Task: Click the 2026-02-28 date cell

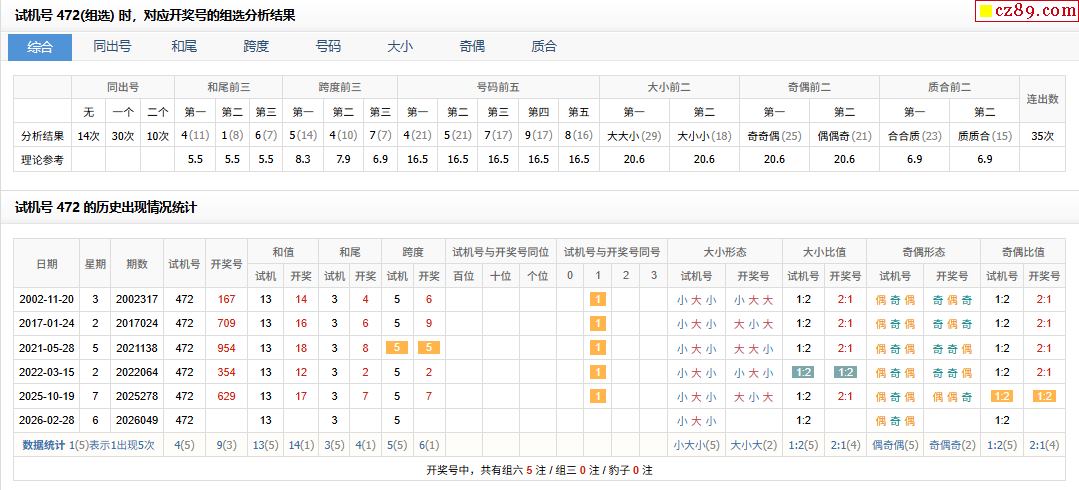Action: coord(46,420)
